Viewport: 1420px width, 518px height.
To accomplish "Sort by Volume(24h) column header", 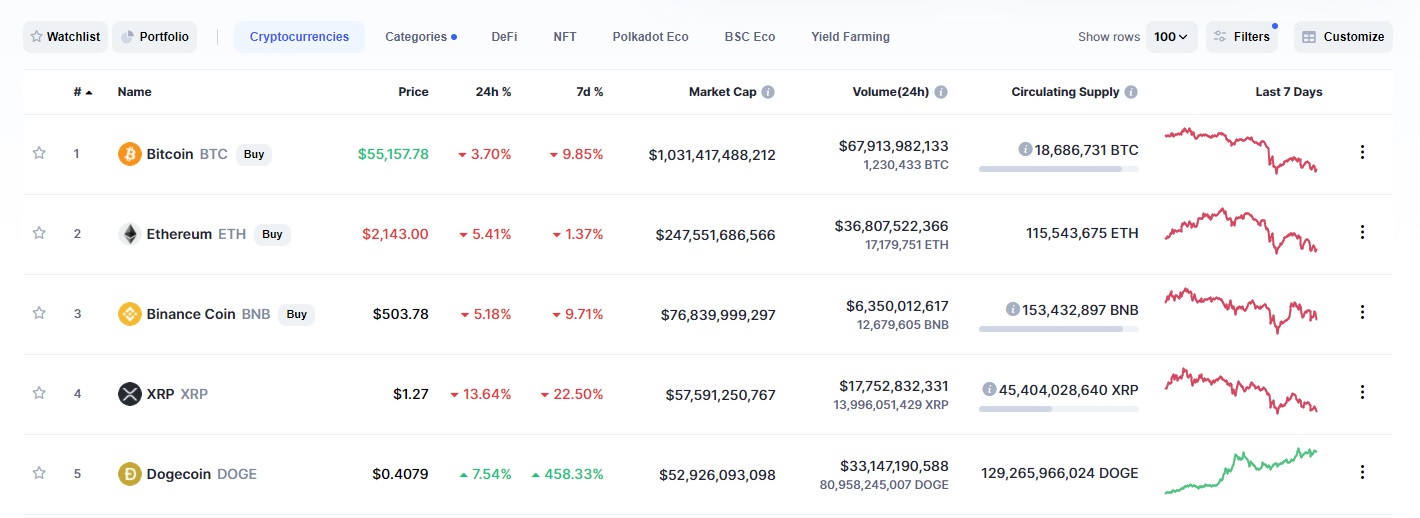I will (891, 92).
